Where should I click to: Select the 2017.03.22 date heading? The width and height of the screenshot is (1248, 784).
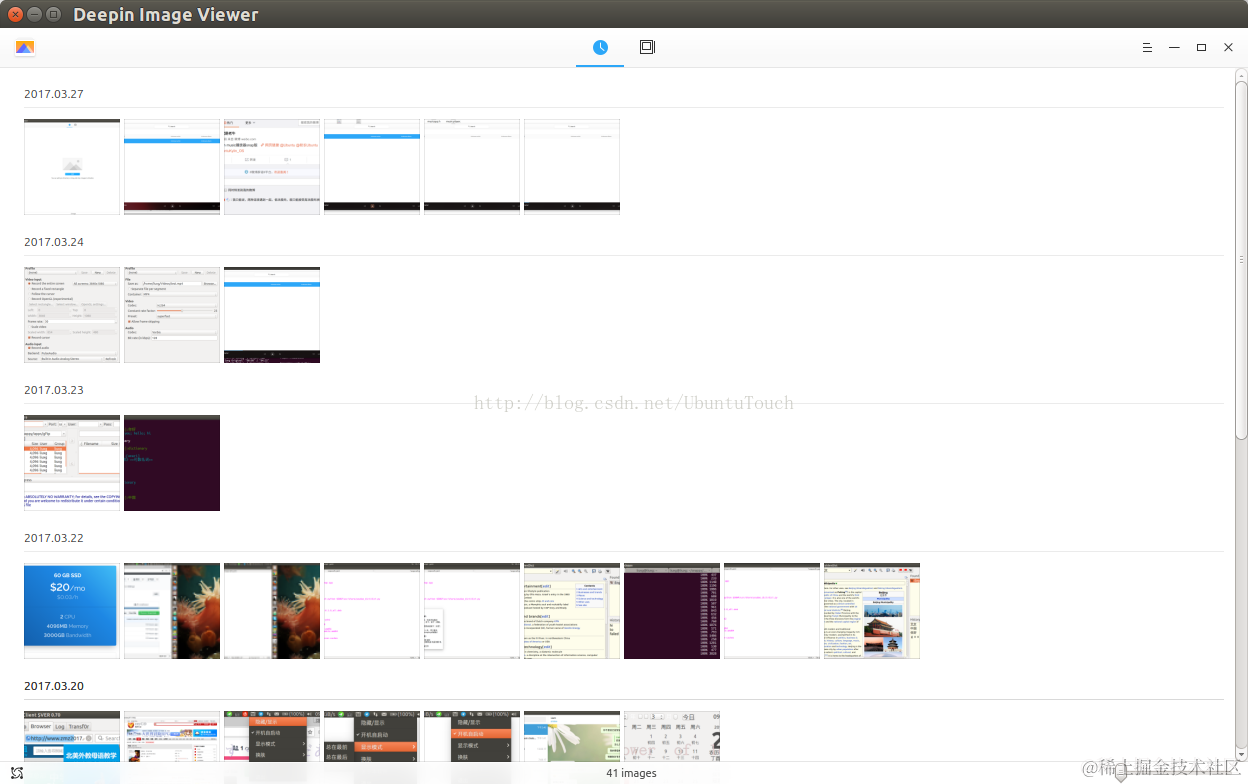[54, 538]
